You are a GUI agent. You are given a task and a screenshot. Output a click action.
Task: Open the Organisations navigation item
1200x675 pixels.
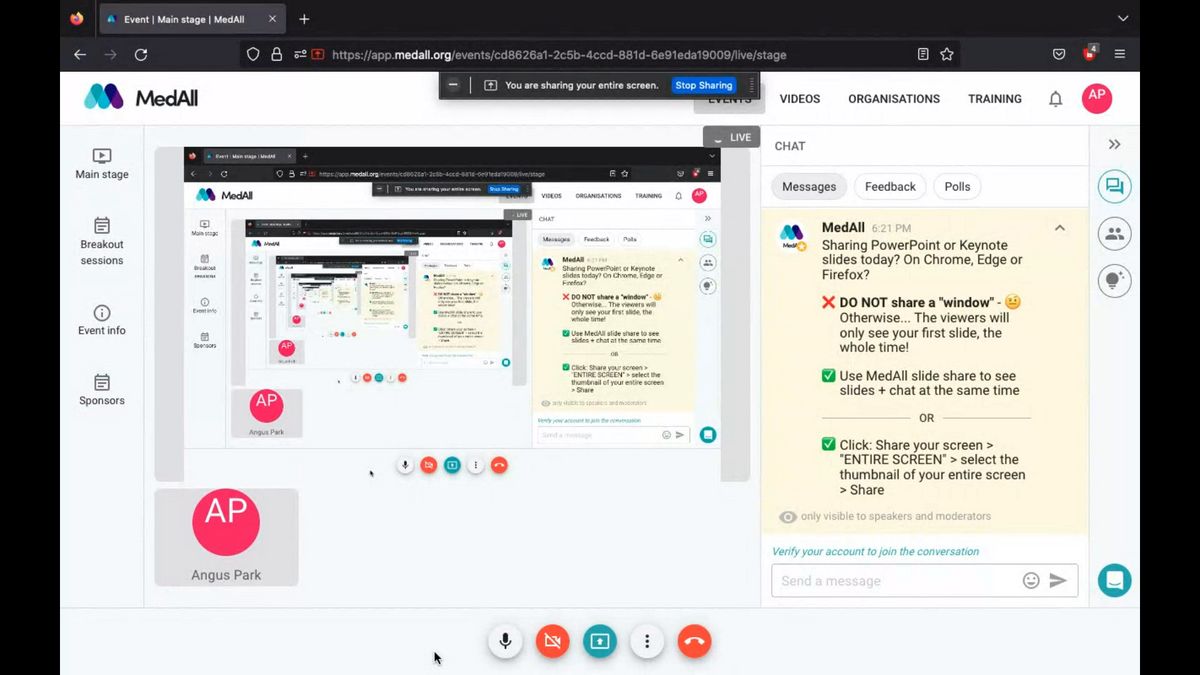pos(894,99)
